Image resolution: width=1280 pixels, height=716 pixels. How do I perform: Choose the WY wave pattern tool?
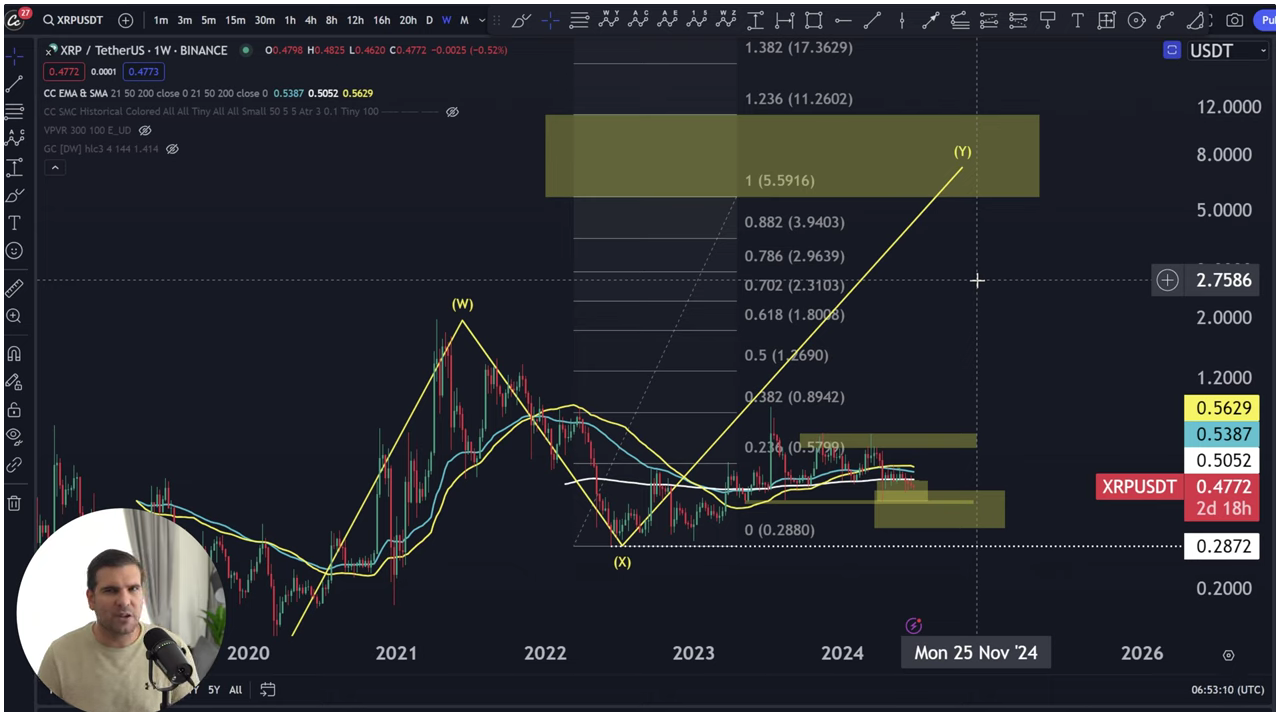click(608, 20)
